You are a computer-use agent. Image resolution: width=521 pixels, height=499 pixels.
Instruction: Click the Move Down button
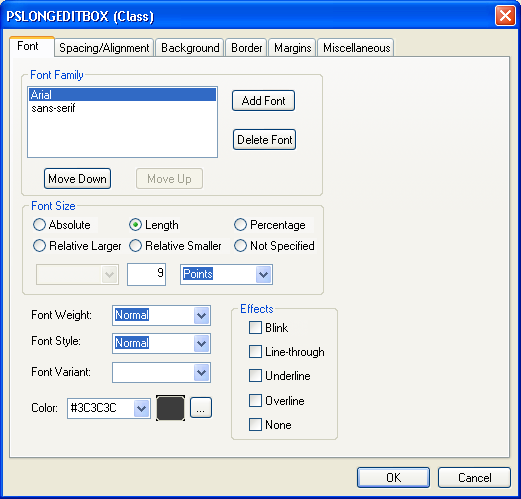[77, 179]
